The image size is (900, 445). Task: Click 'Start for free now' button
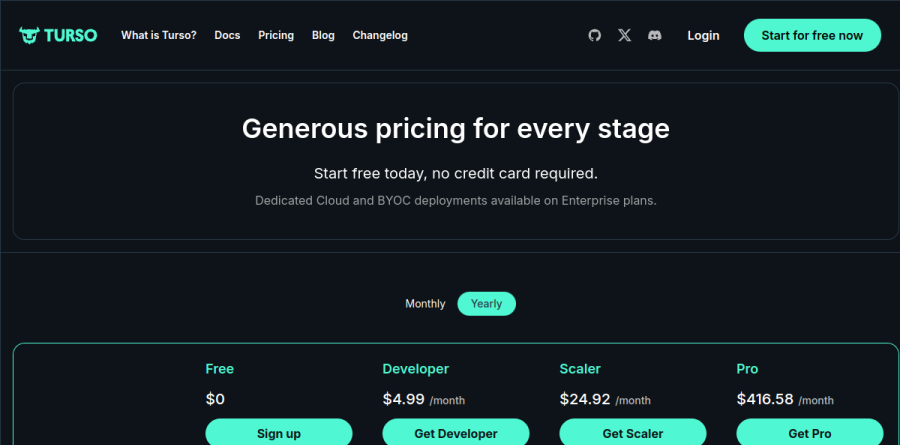pyautogui.click(x=812, y=35)
